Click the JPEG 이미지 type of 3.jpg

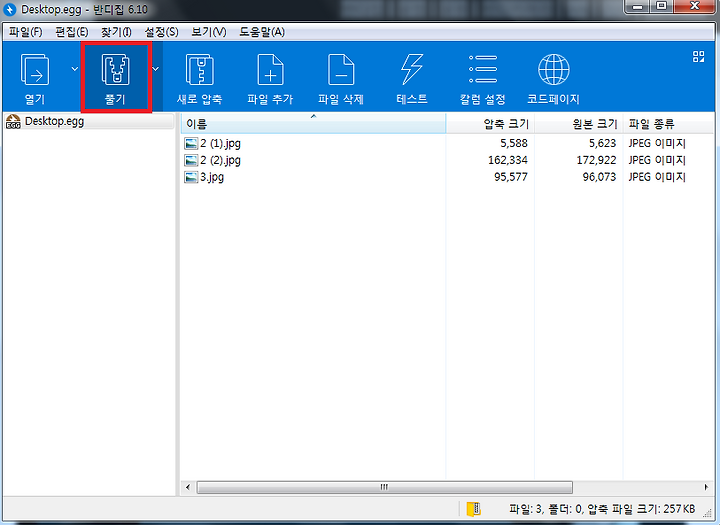point(657,177)
